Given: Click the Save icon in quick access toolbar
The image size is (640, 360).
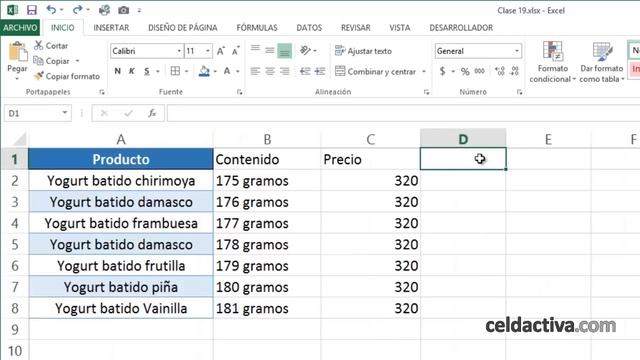Looking at the screenshot, I should (31, 10).
